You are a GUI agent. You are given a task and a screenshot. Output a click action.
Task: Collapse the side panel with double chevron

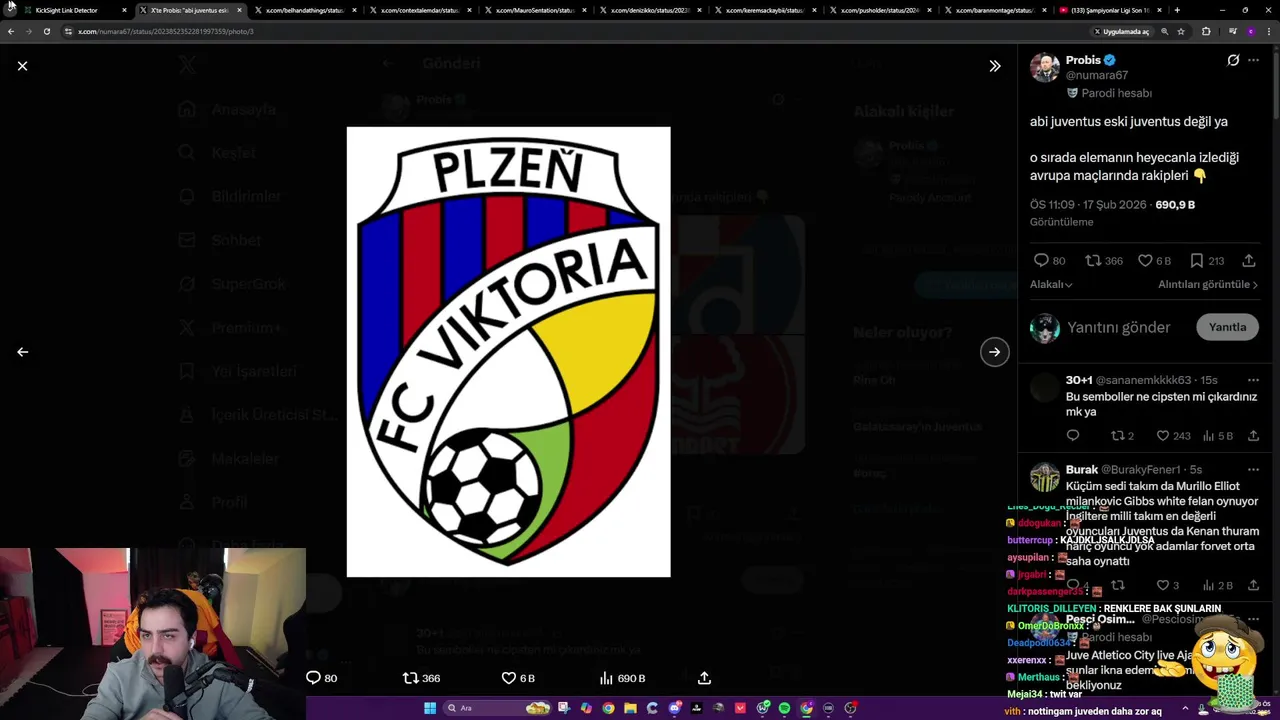coord(994,66)
